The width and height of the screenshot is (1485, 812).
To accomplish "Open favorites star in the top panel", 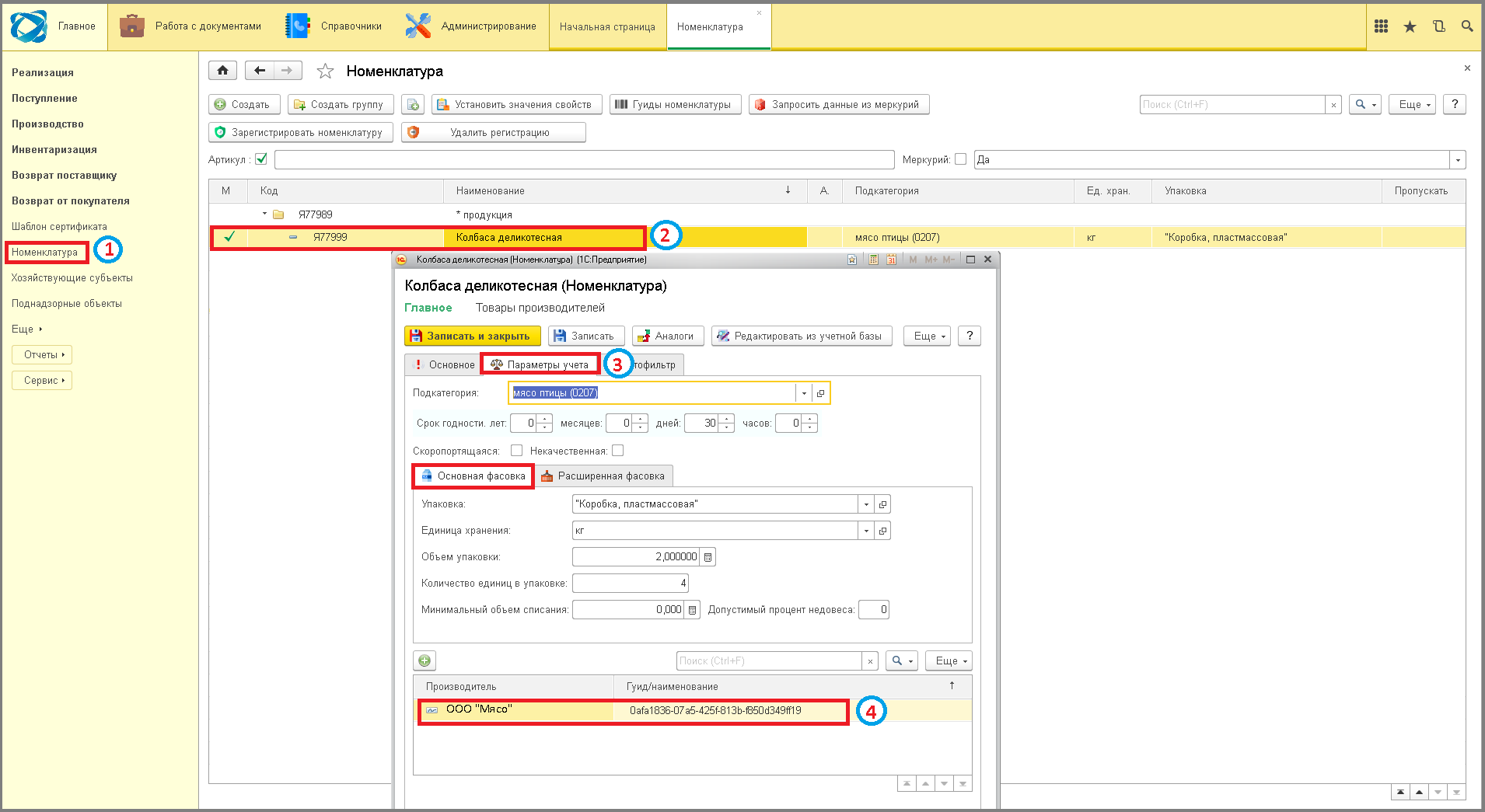I will point(1410,26).
